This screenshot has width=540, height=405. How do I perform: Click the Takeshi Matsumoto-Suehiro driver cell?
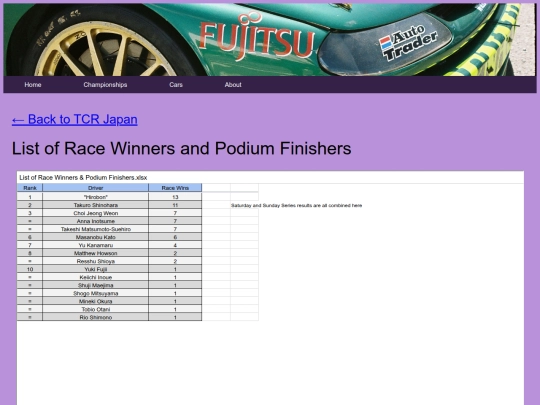point(96,229)
